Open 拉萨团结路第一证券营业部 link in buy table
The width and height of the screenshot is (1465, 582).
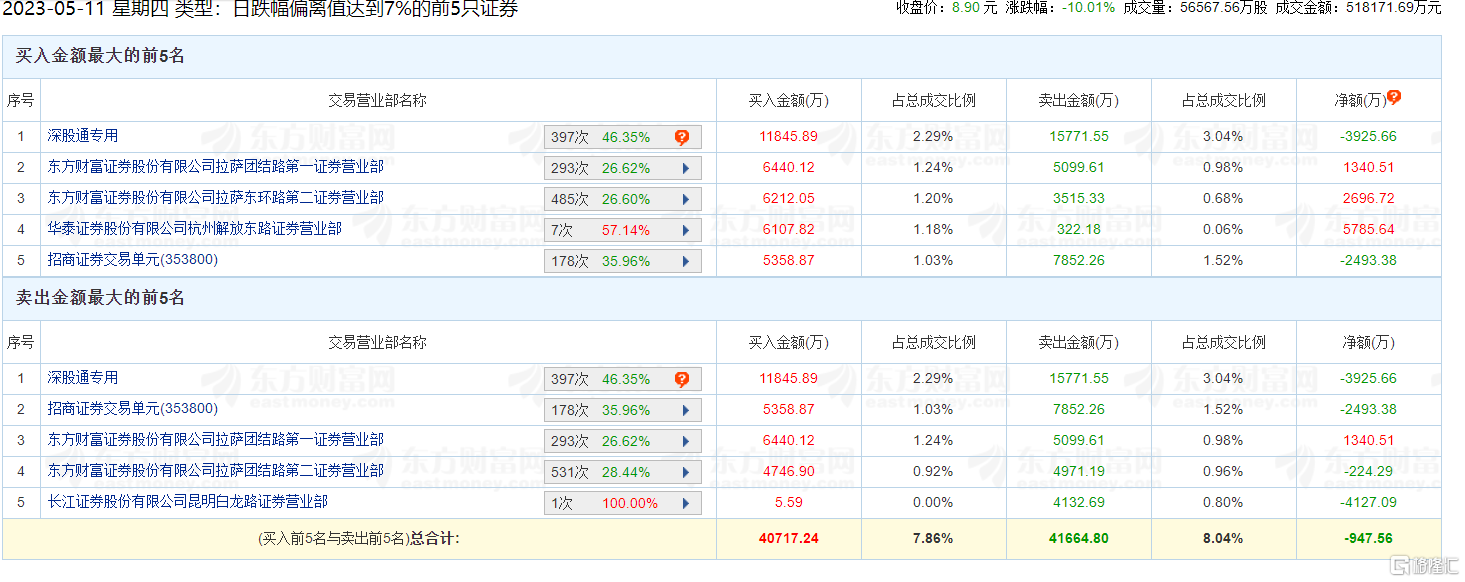(x=215, y=166)
